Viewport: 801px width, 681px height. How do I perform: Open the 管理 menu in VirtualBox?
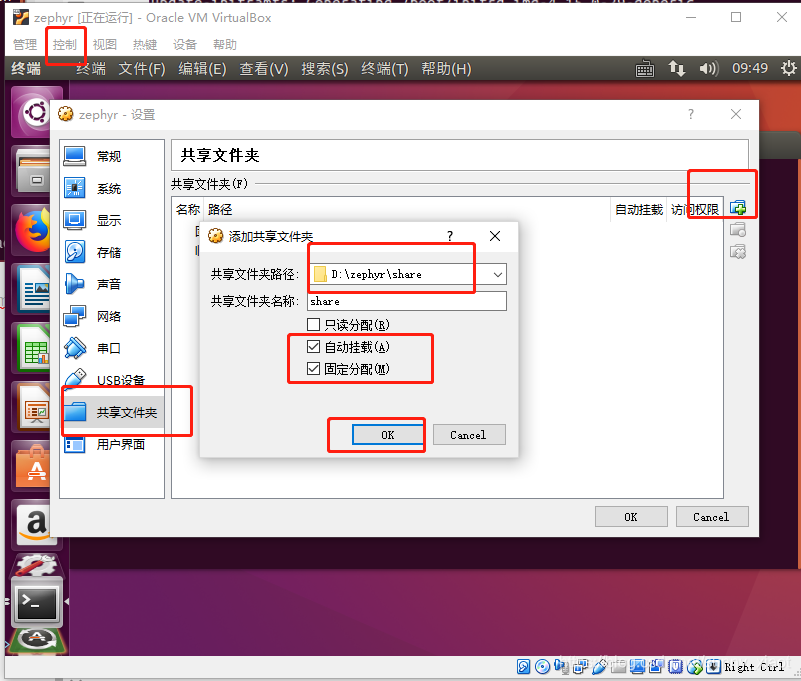coord(25,44)
